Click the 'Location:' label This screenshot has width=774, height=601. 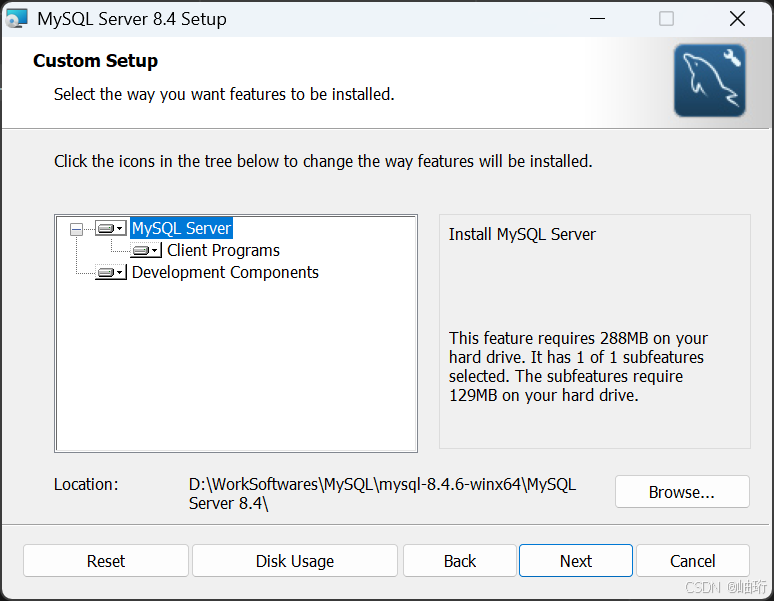click(x=86, y=485)
